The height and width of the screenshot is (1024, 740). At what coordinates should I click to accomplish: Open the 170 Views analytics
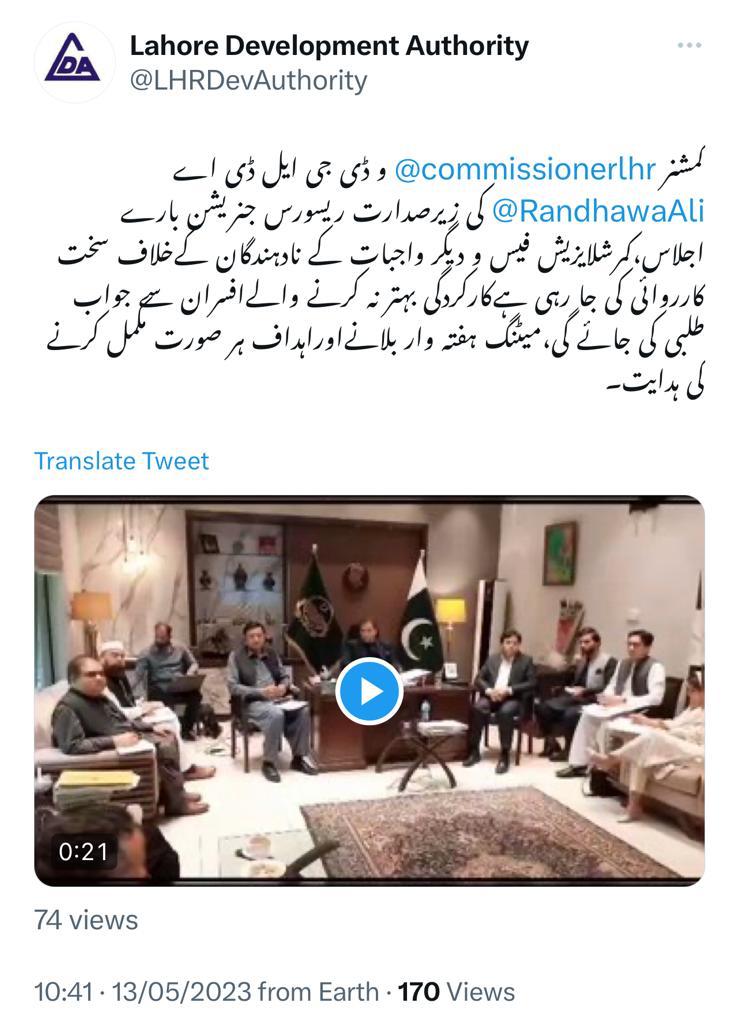click(x=457, y=991)
